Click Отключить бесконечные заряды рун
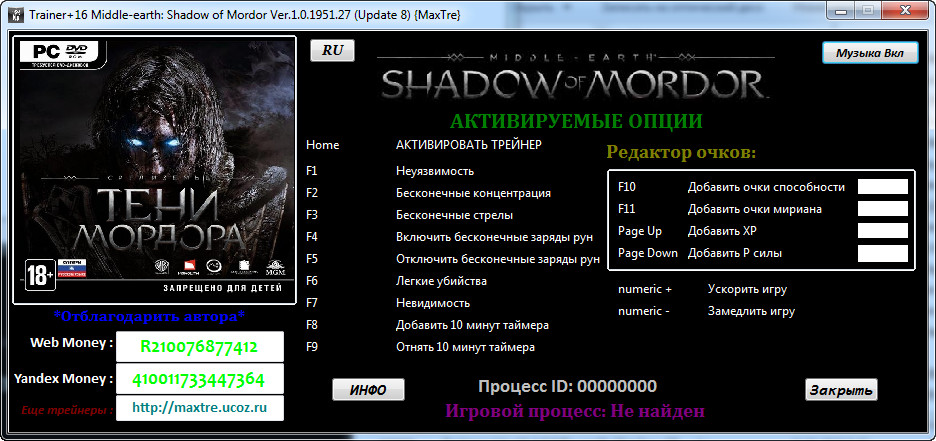Screen dimensions: 936x441 pos(498,259)
